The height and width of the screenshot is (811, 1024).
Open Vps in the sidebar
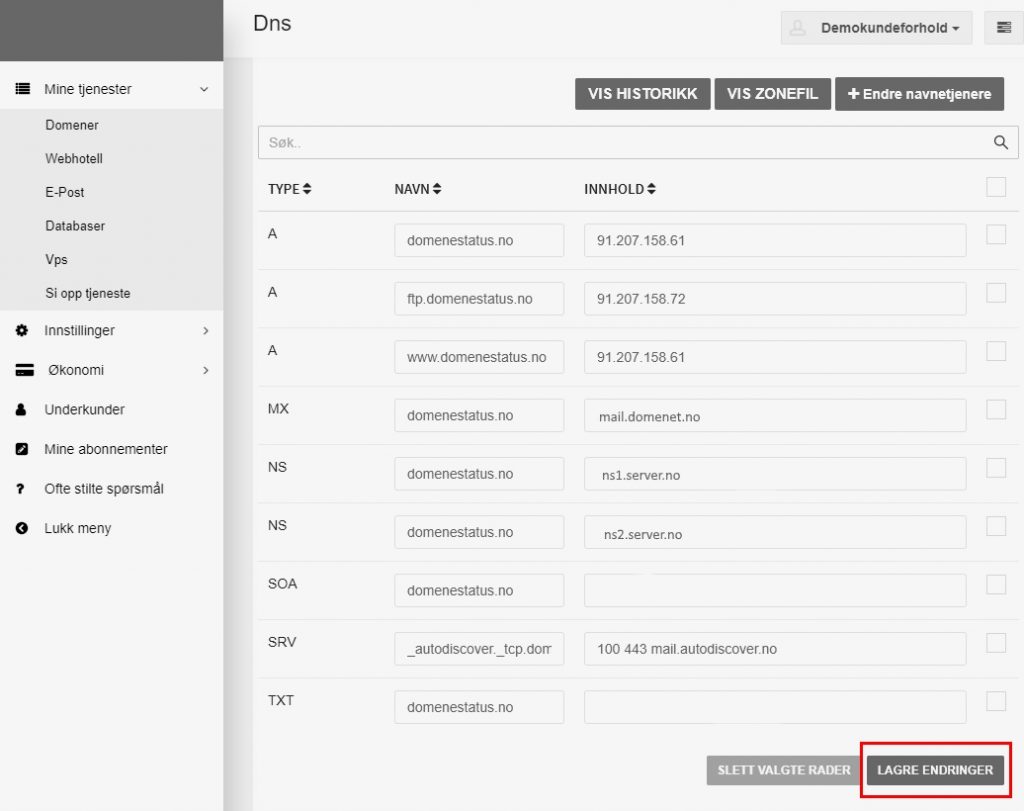(x=56, y=259)
